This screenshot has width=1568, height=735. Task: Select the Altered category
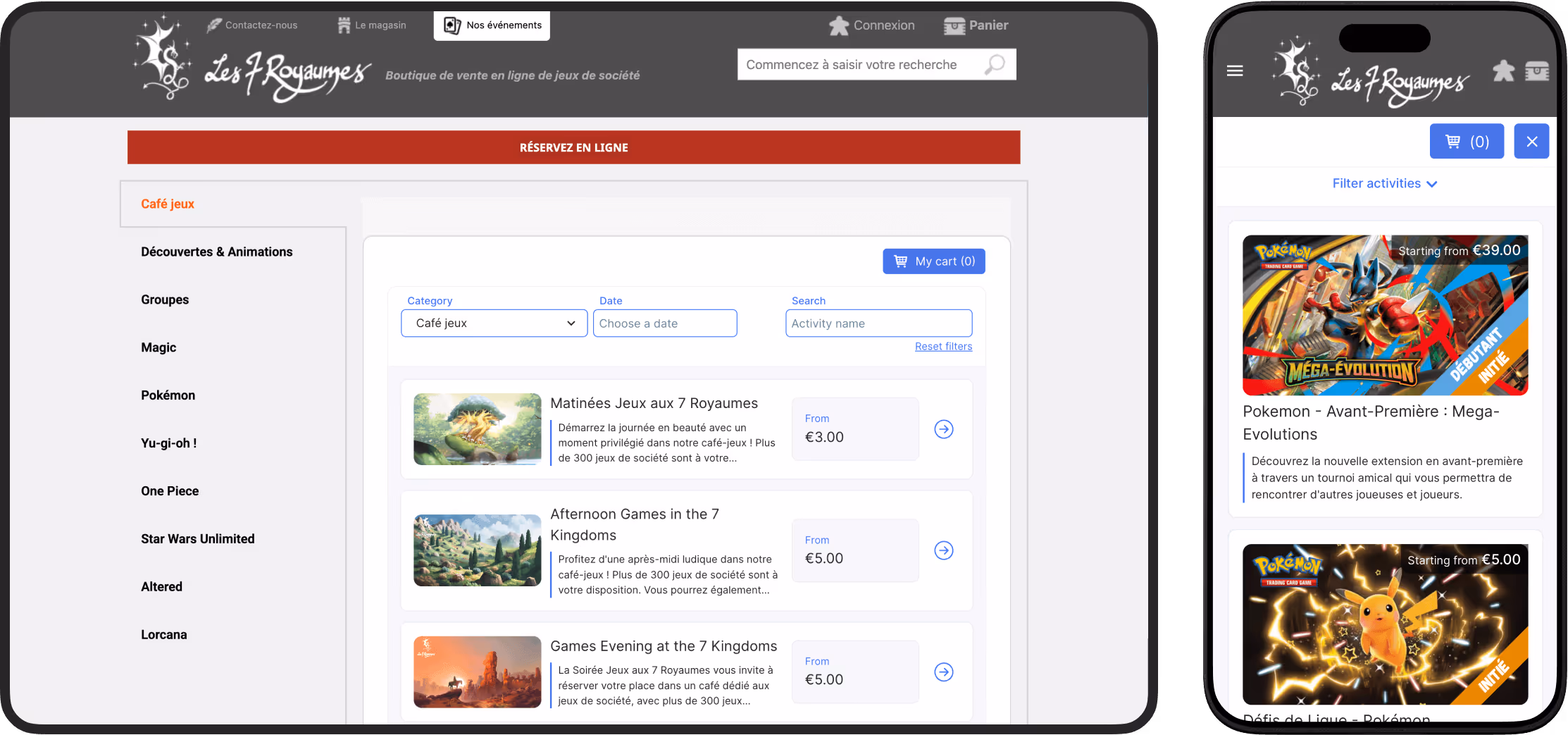tap(161, 587)
